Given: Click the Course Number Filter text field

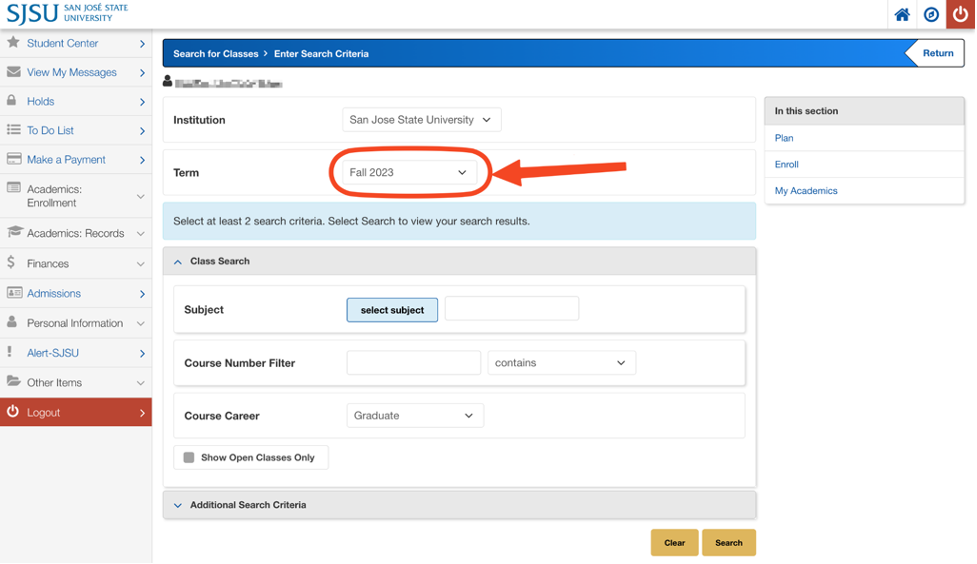Looking at the screenshot, I should point(413,363).
